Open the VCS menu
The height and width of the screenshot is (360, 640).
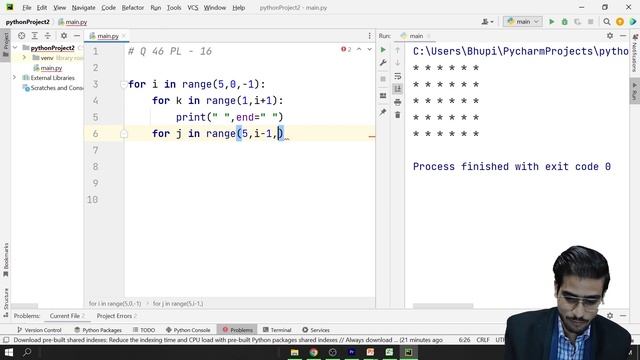[193, 7]
